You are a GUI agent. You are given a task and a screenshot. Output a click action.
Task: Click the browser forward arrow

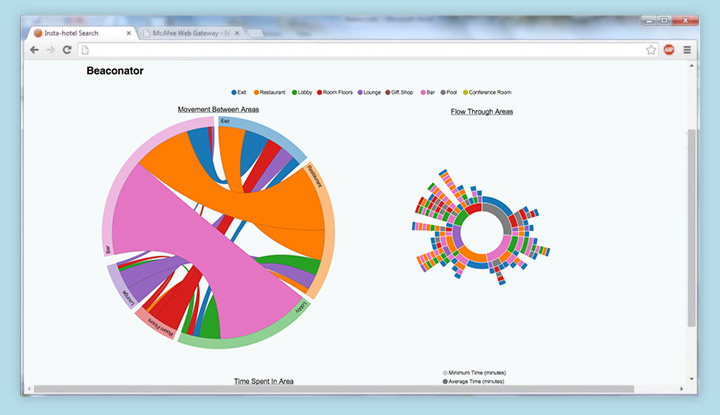50,49
